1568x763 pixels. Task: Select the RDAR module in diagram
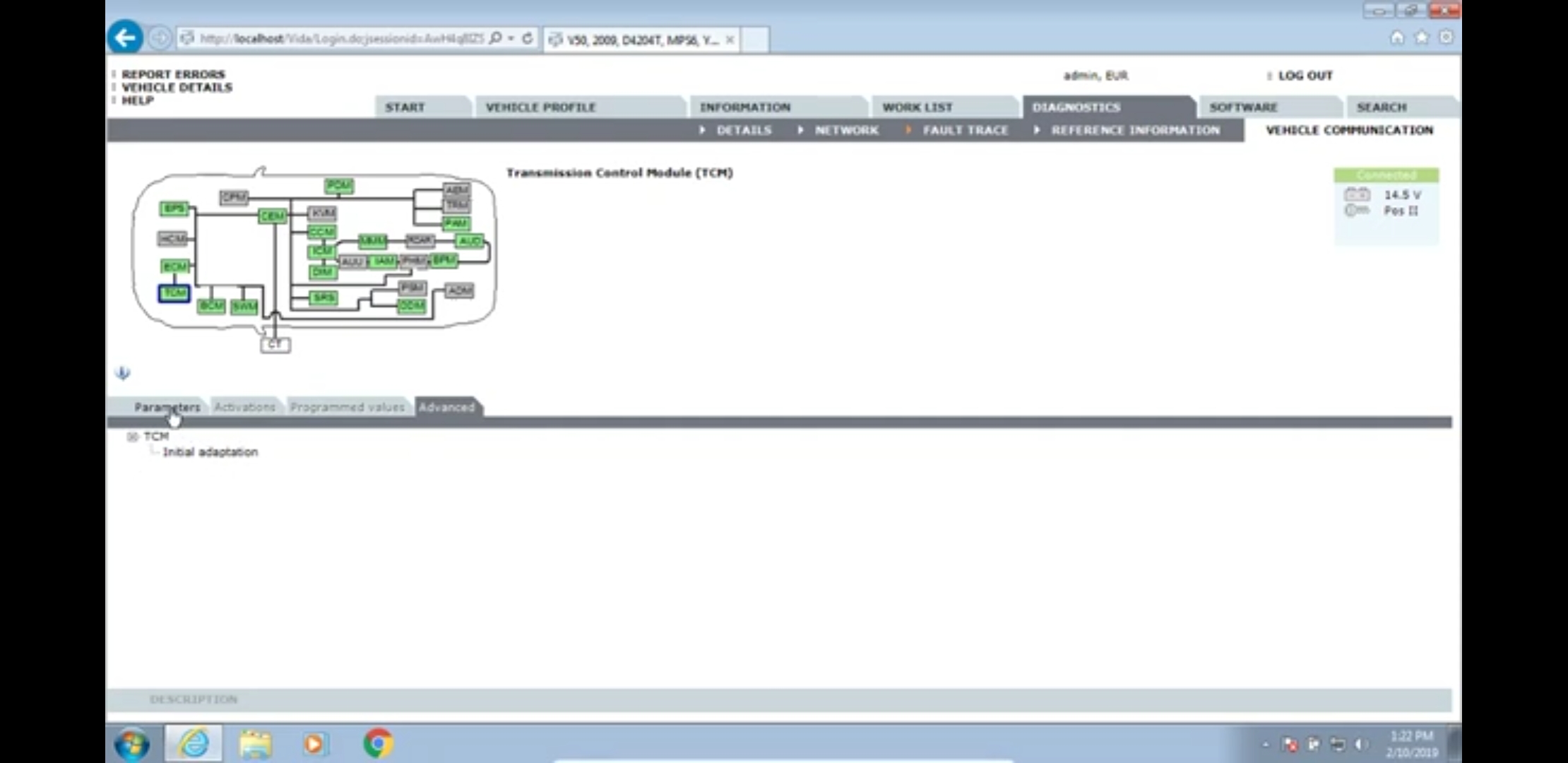[x=420, y=240]
